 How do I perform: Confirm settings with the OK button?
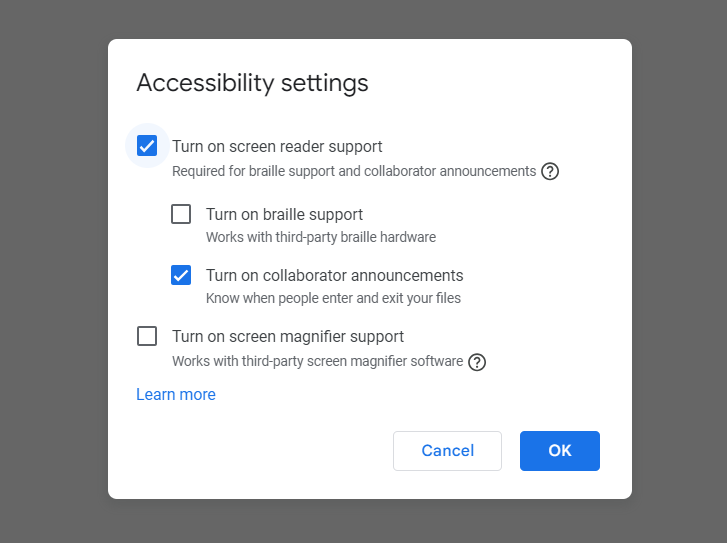559,451
